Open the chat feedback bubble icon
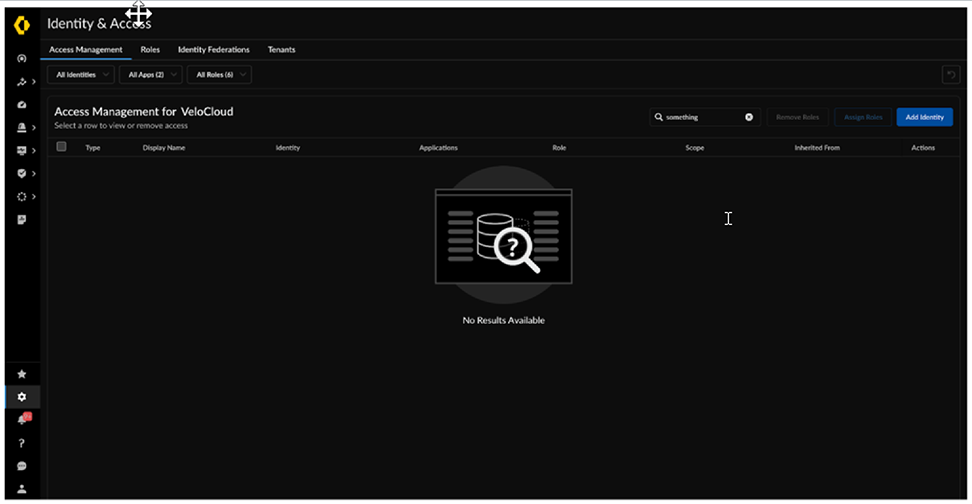The width and height of the screenshot is (972, 504). pyautogui.click(x=21, y=466)
